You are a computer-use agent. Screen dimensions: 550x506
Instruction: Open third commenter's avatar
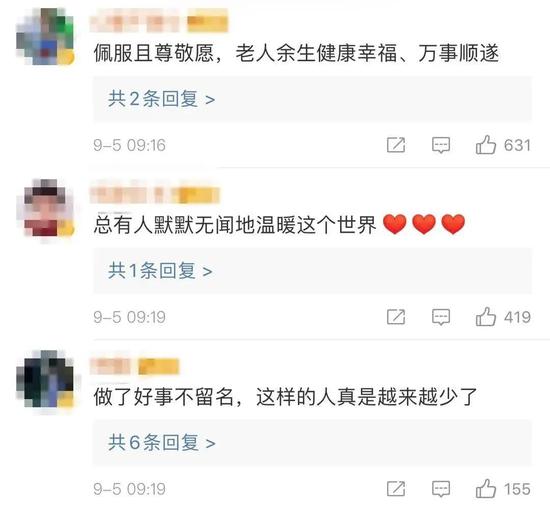(x=46, y=379)
